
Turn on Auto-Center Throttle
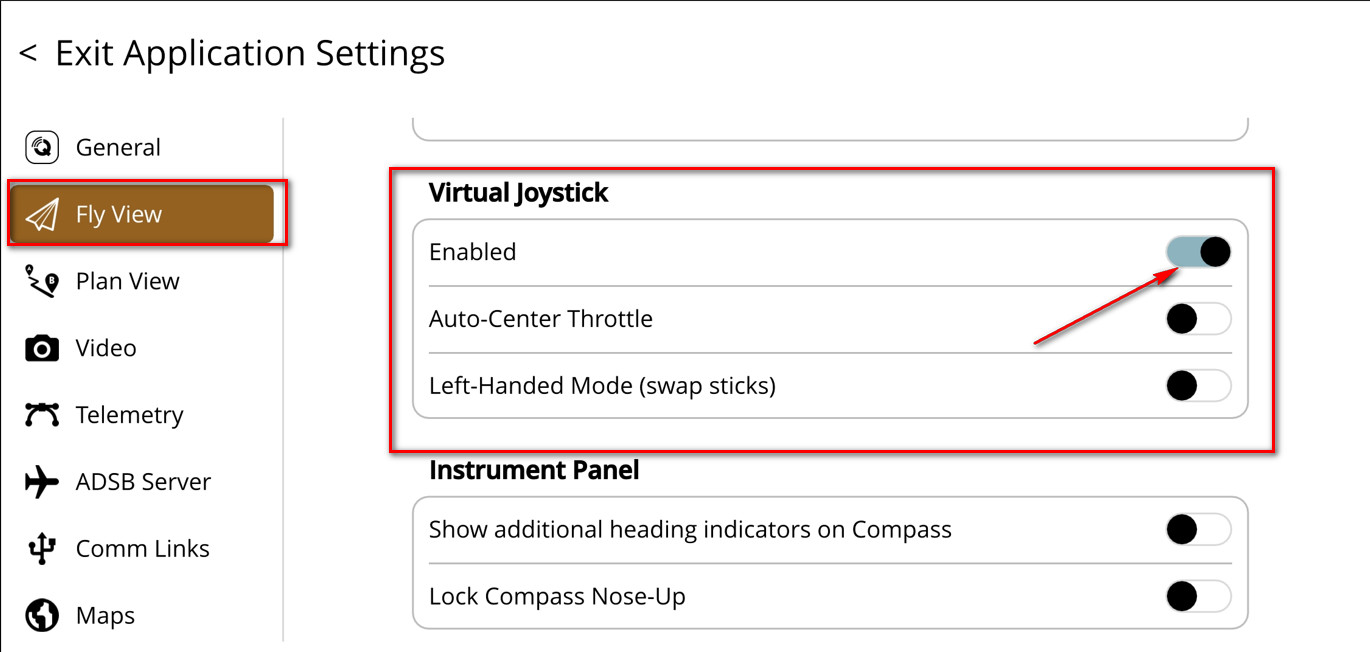coord(1198,319)
